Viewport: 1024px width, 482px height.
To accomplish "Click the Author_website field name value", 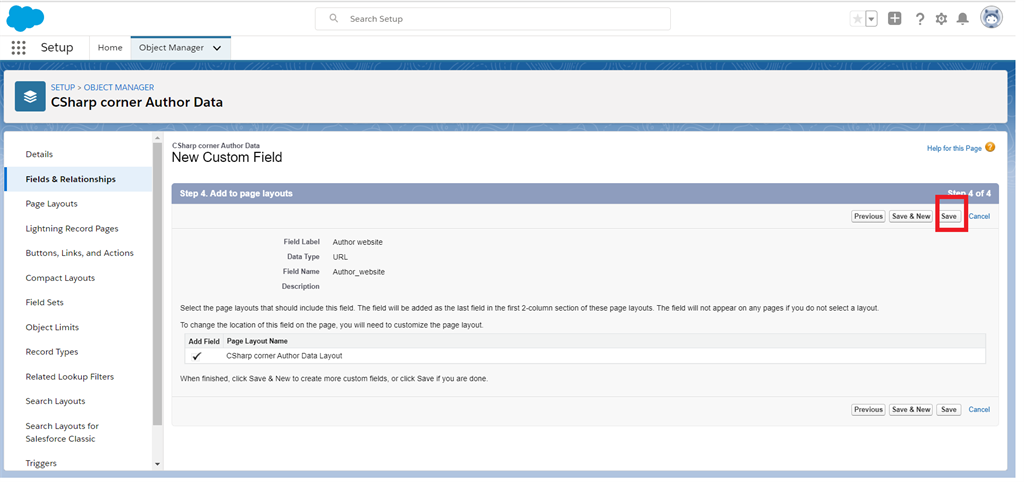I will click(359, 272).
